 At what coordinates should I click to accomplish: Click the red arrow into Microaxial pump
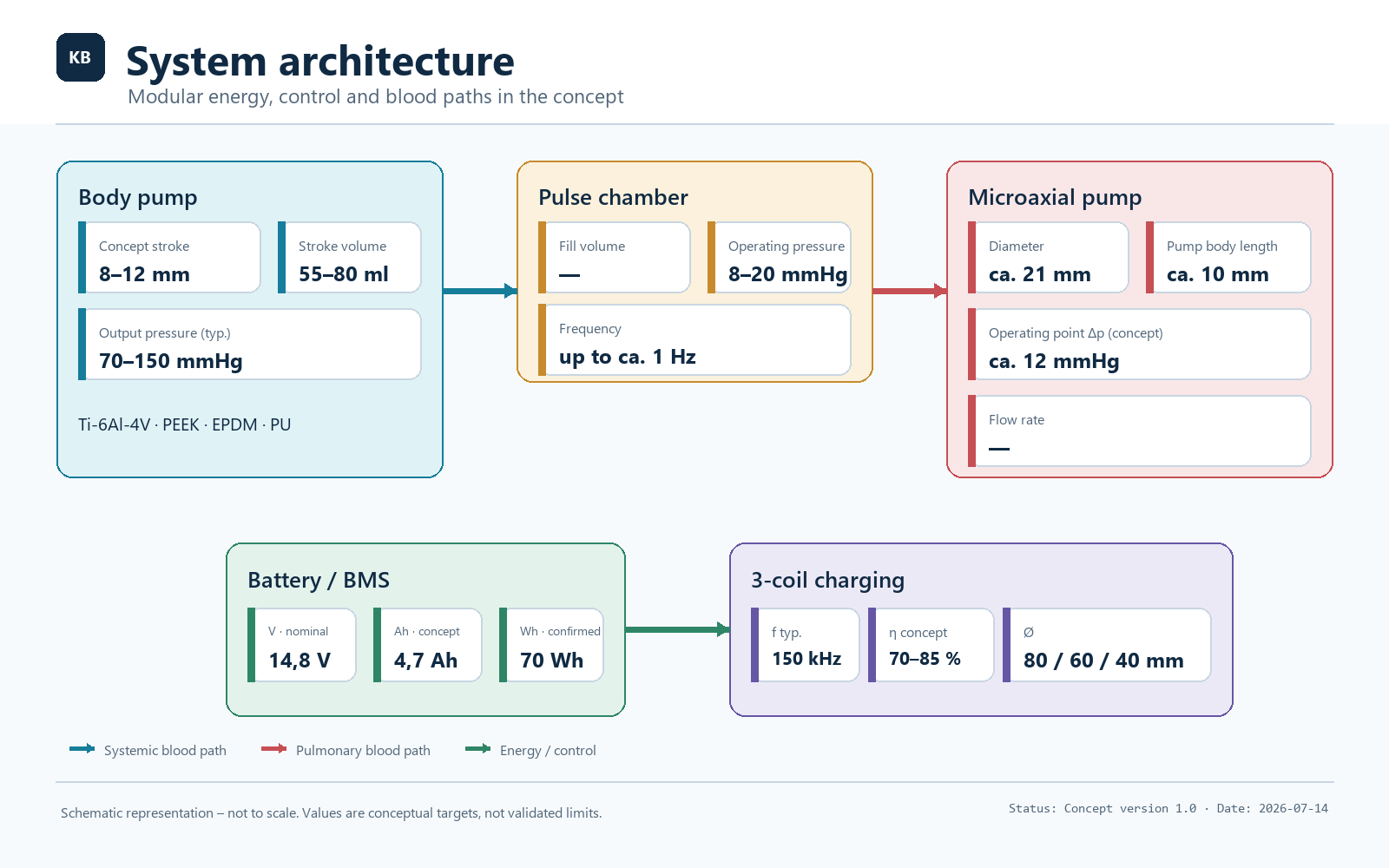[910, 291]
